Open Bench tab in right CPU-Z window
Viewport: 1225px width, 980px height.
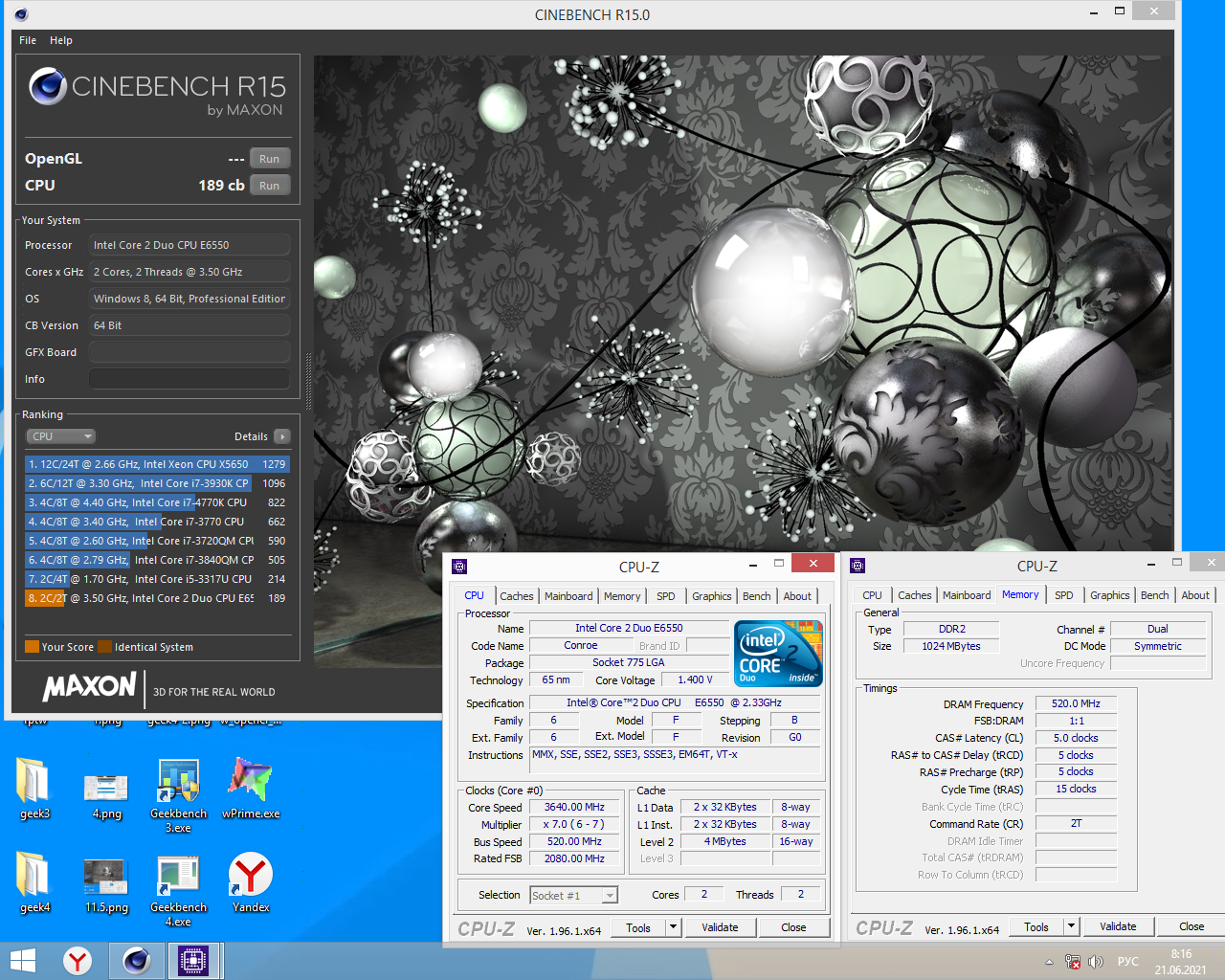point(1155,595)
